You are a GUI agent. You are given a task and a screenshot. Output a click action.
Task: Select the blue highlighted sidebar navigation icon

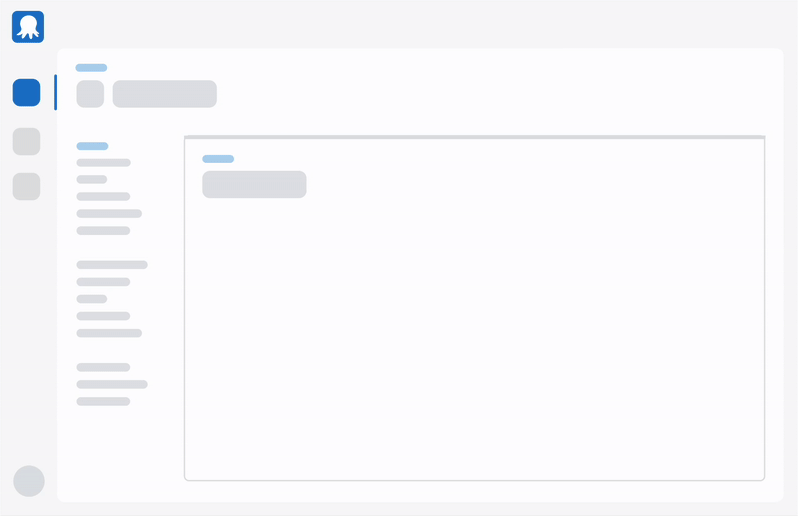point(27,93)
